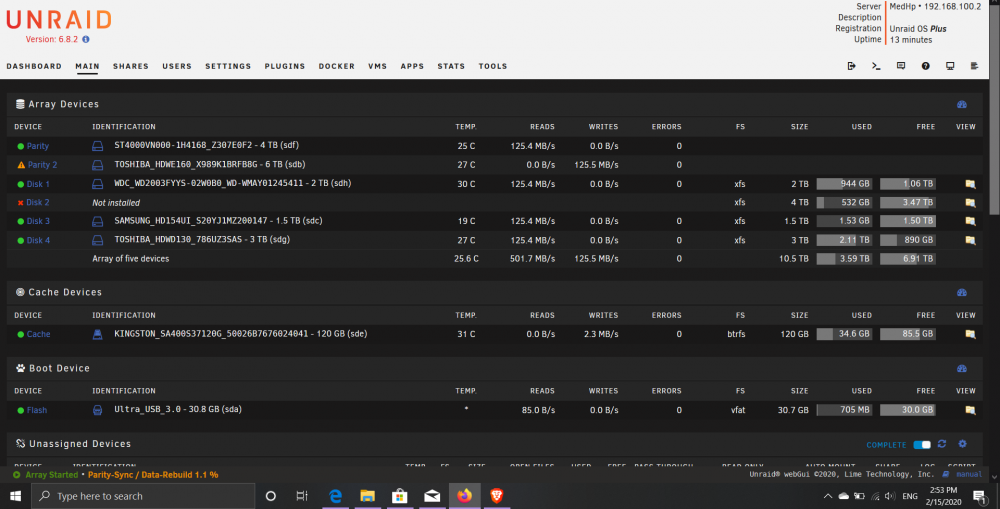This screenshot has height=509, width=1000.
Task: Open the Windows Start menu
Action: click(15, 496)
